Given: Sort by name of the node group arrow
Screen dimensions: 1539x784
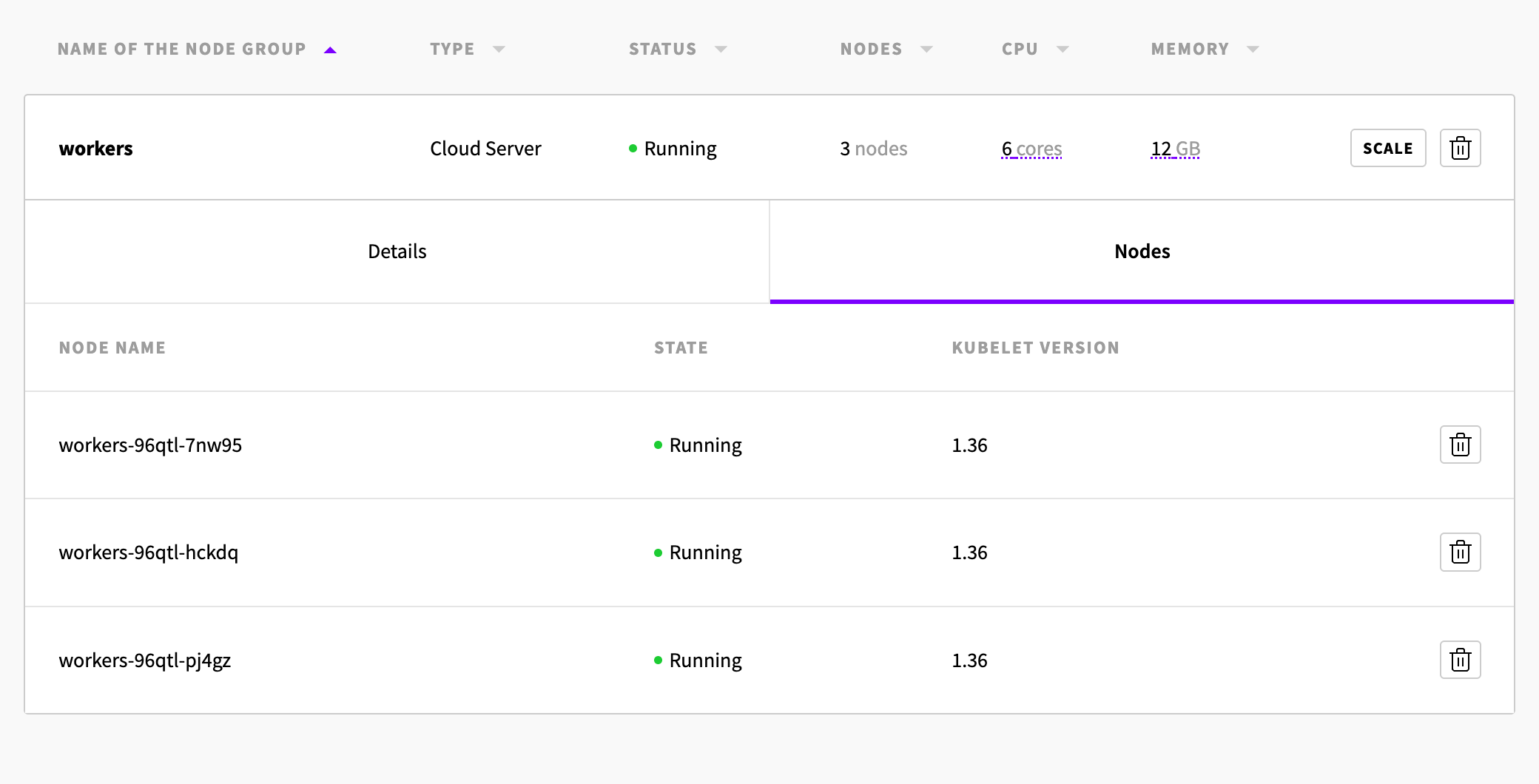Looking at the screenshot, I should coord(330,50).
